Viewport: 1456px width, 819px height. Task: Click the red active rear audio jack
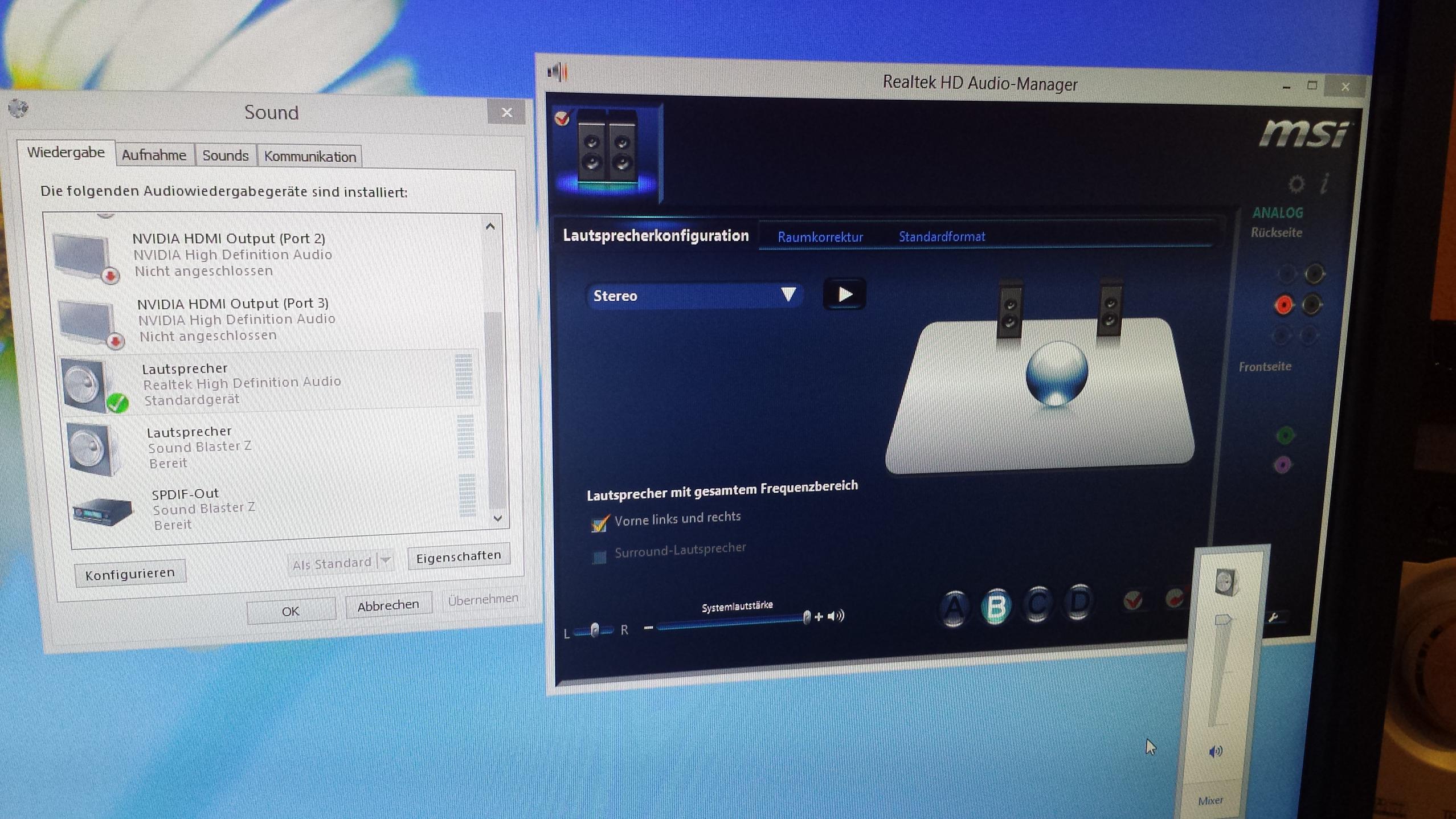coord(1284,305)
